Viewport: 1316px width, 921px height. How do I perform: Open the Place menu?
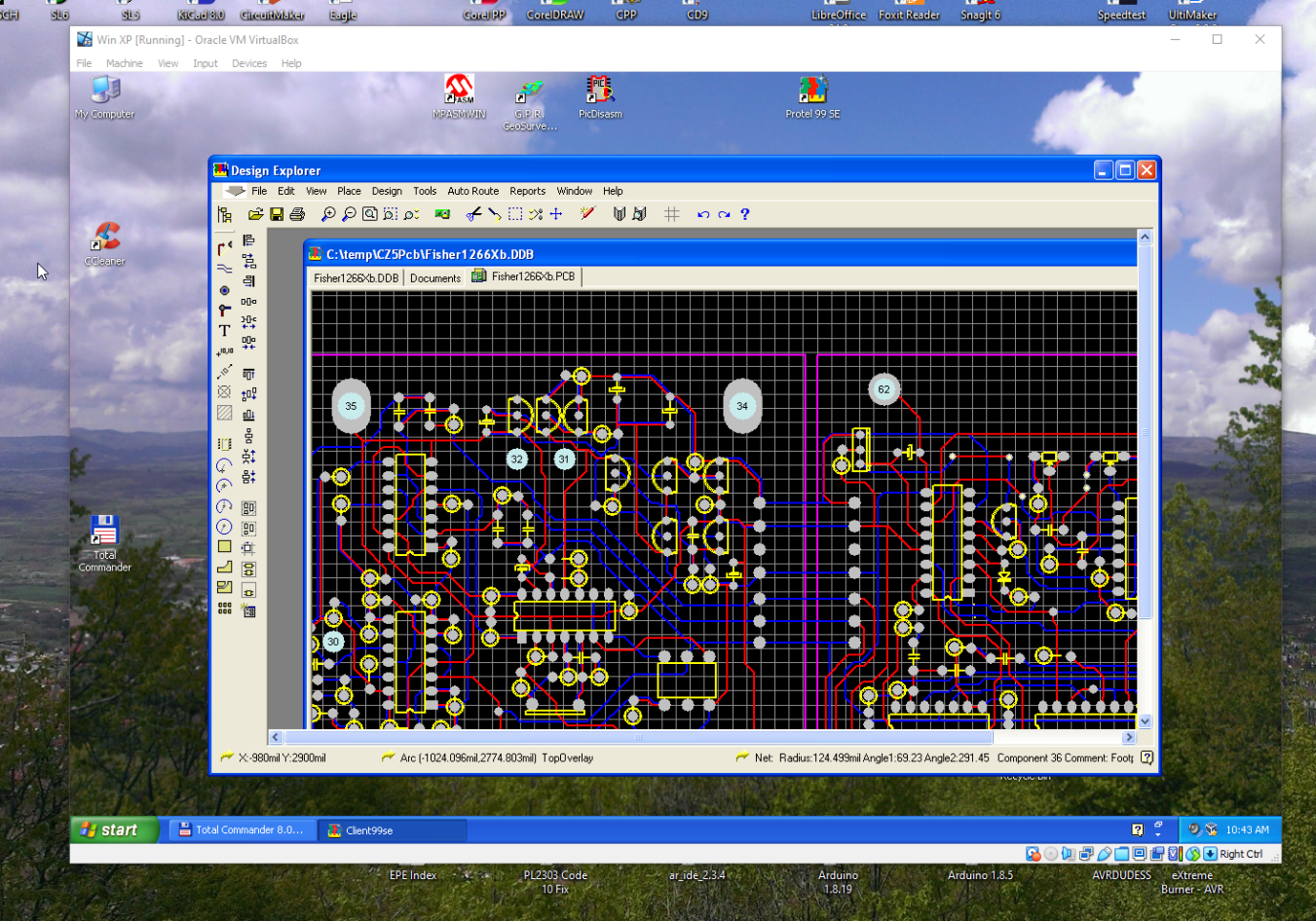(x=349, y=191)
